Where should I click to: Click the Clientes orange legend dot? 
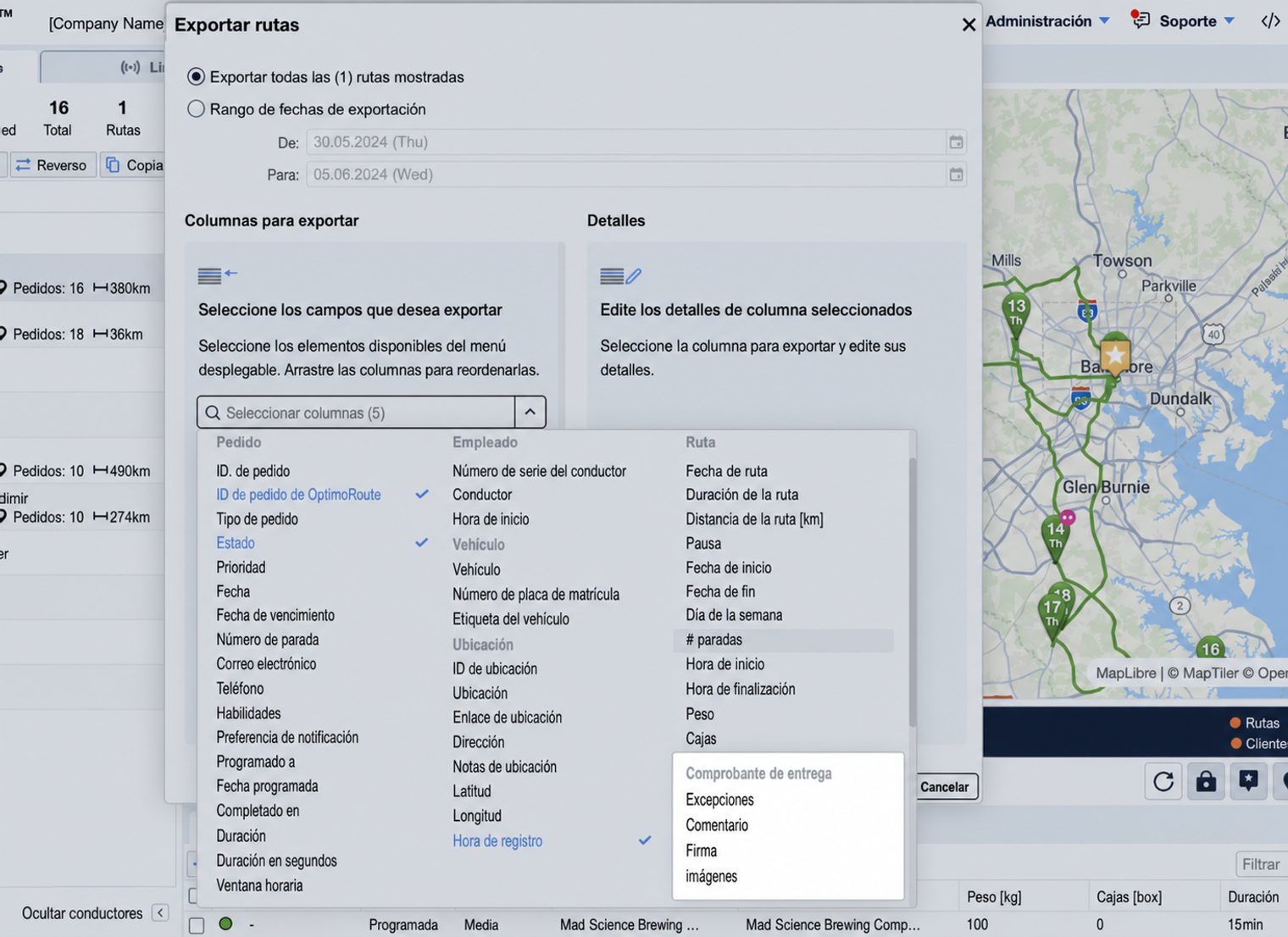pos(1235,744)
